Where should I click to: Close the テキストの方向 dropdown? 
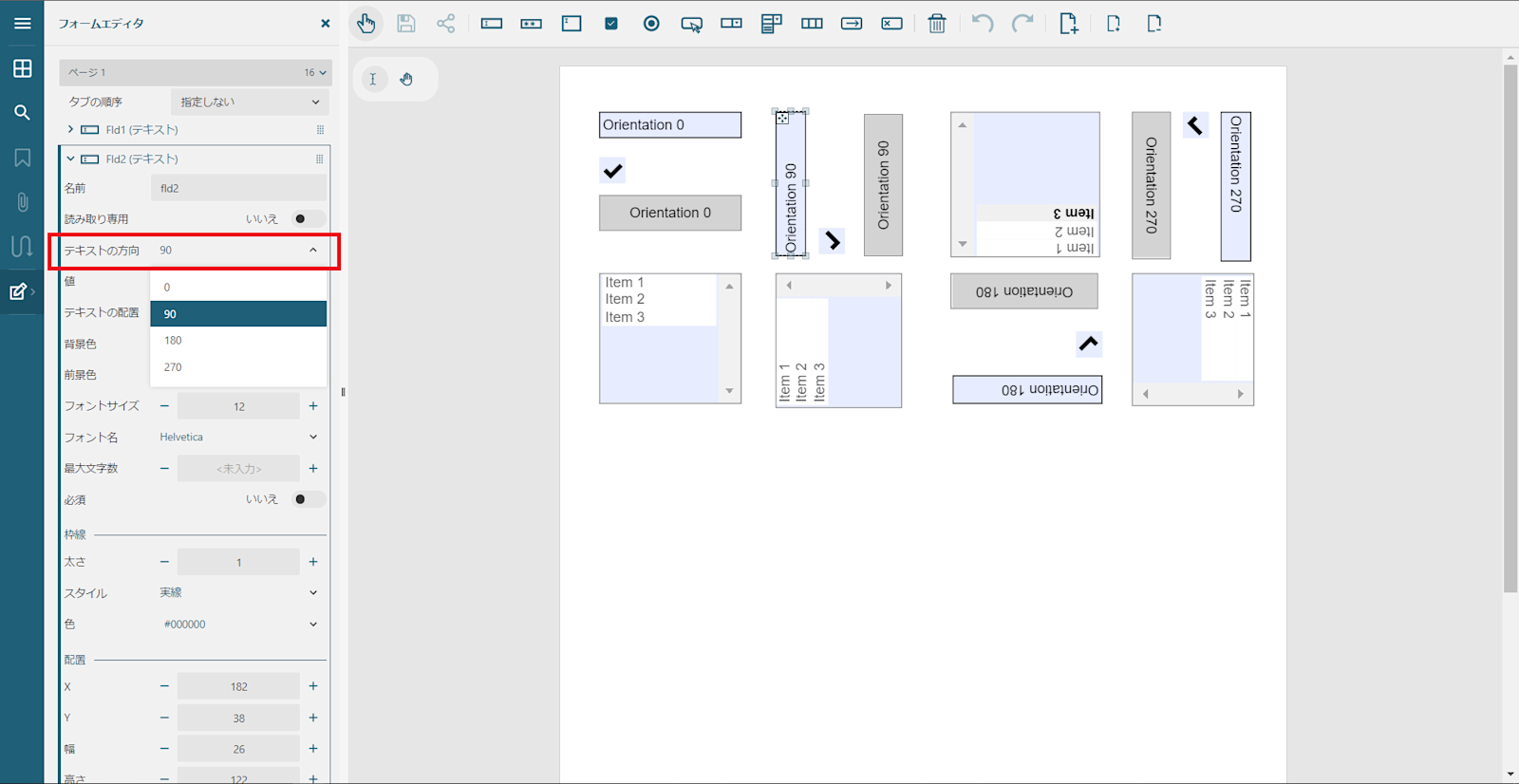[x=239, y=251]
